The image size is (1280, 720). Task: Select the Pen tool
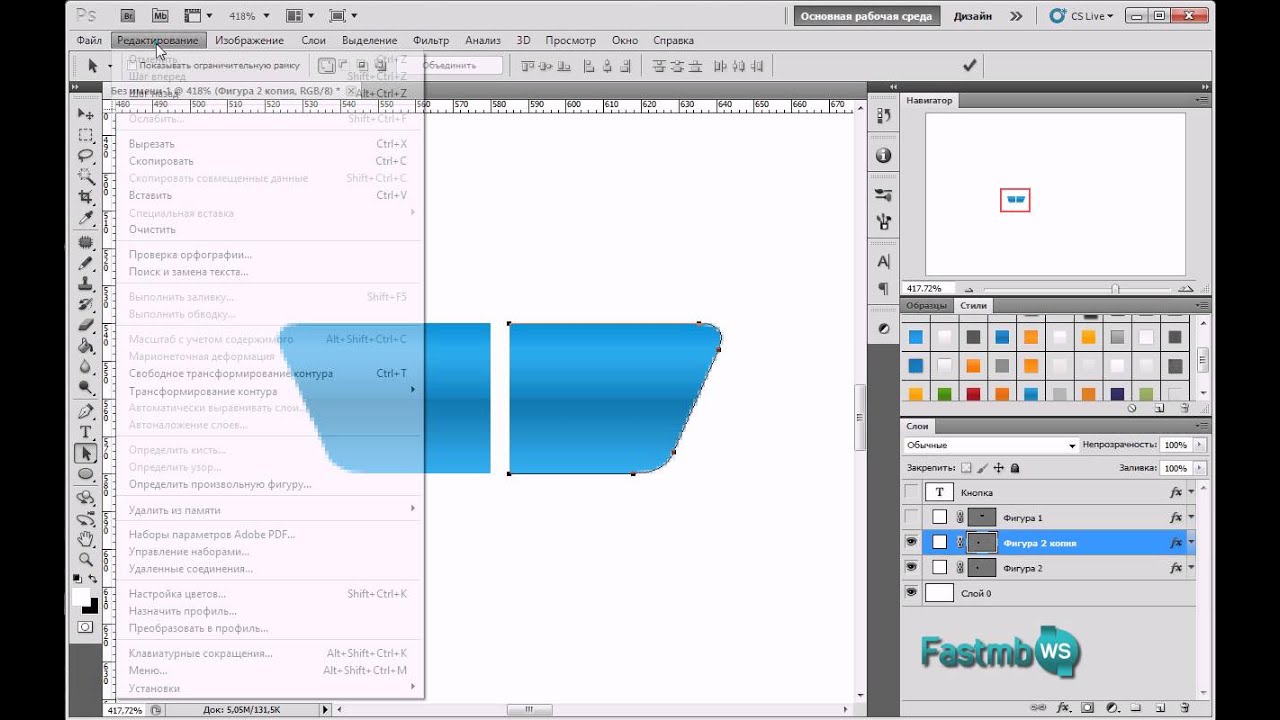pos(86,411)
